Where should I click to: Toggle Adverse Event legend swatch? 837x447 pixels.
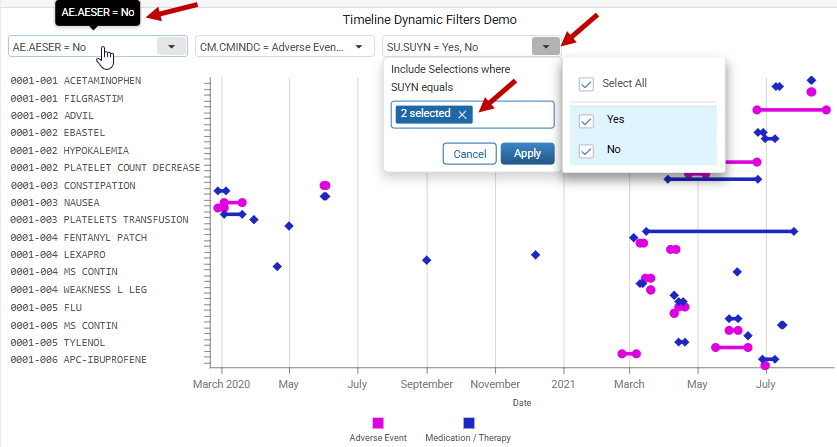378,423
